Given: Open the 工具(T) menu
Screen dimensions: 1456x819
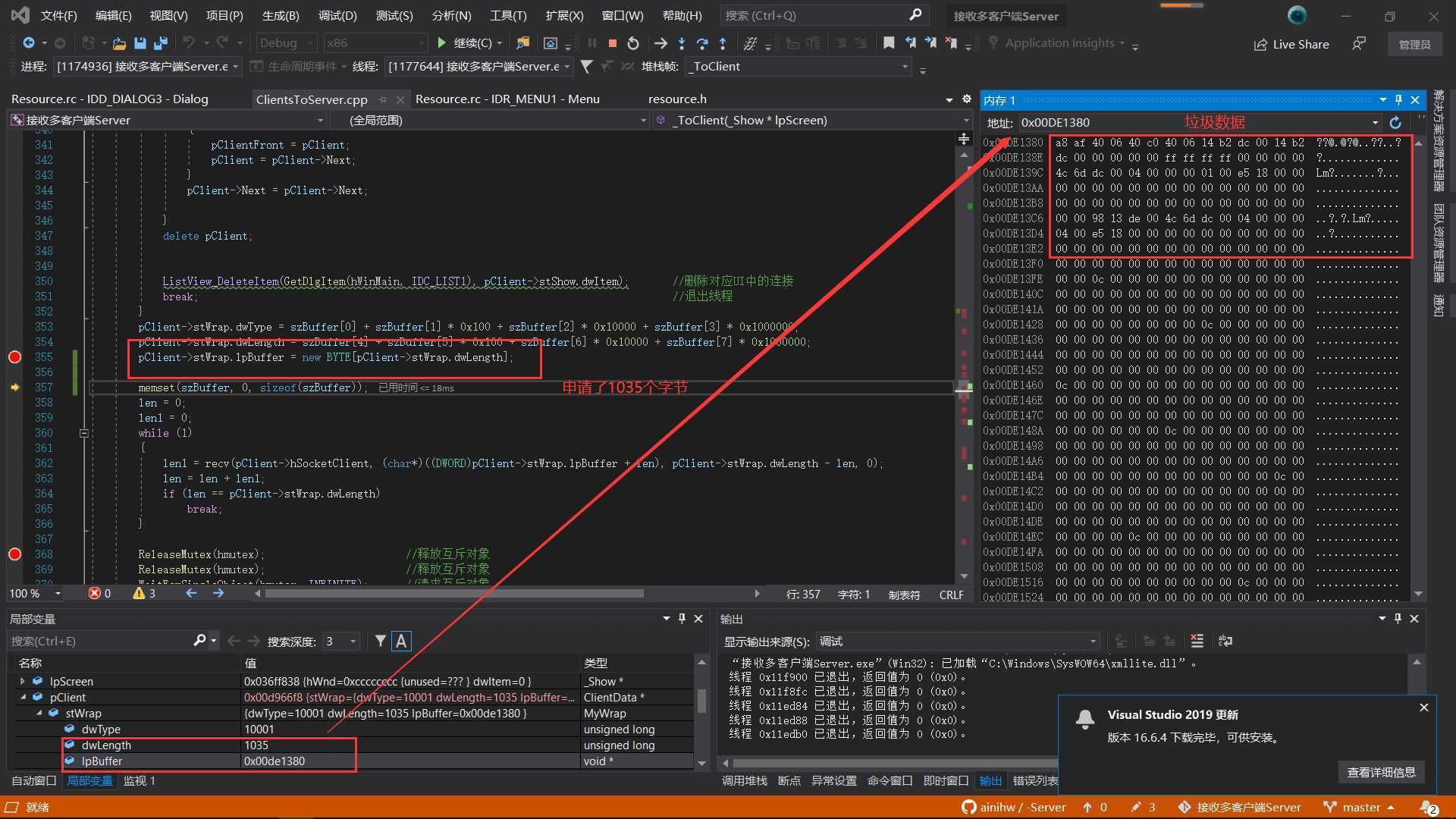Looking at the screenshot, I should (508, 15).
